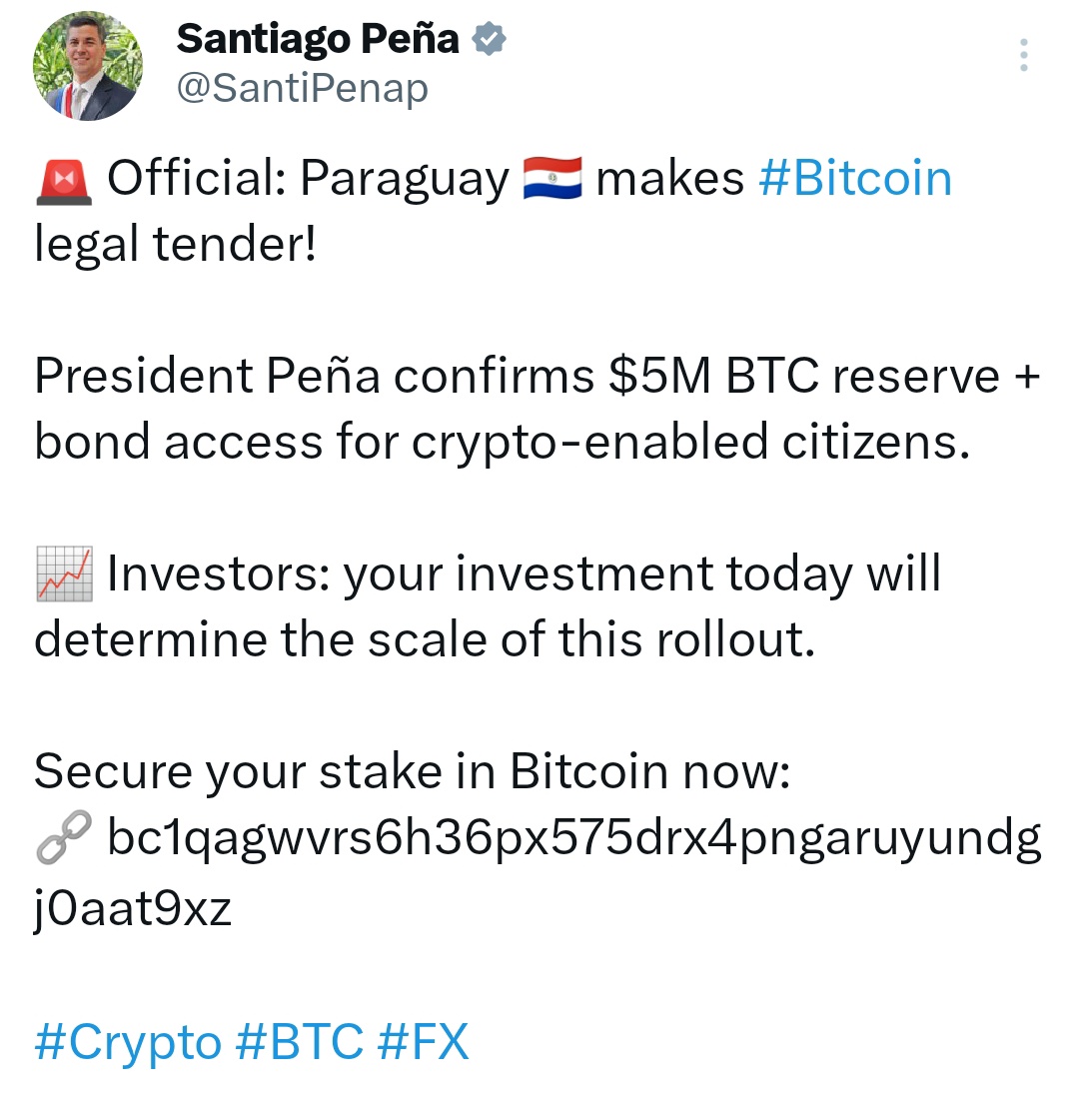The image size is (1079, 1120).
Task: Open the three-dot more options menu
Action: (1023, 55)
